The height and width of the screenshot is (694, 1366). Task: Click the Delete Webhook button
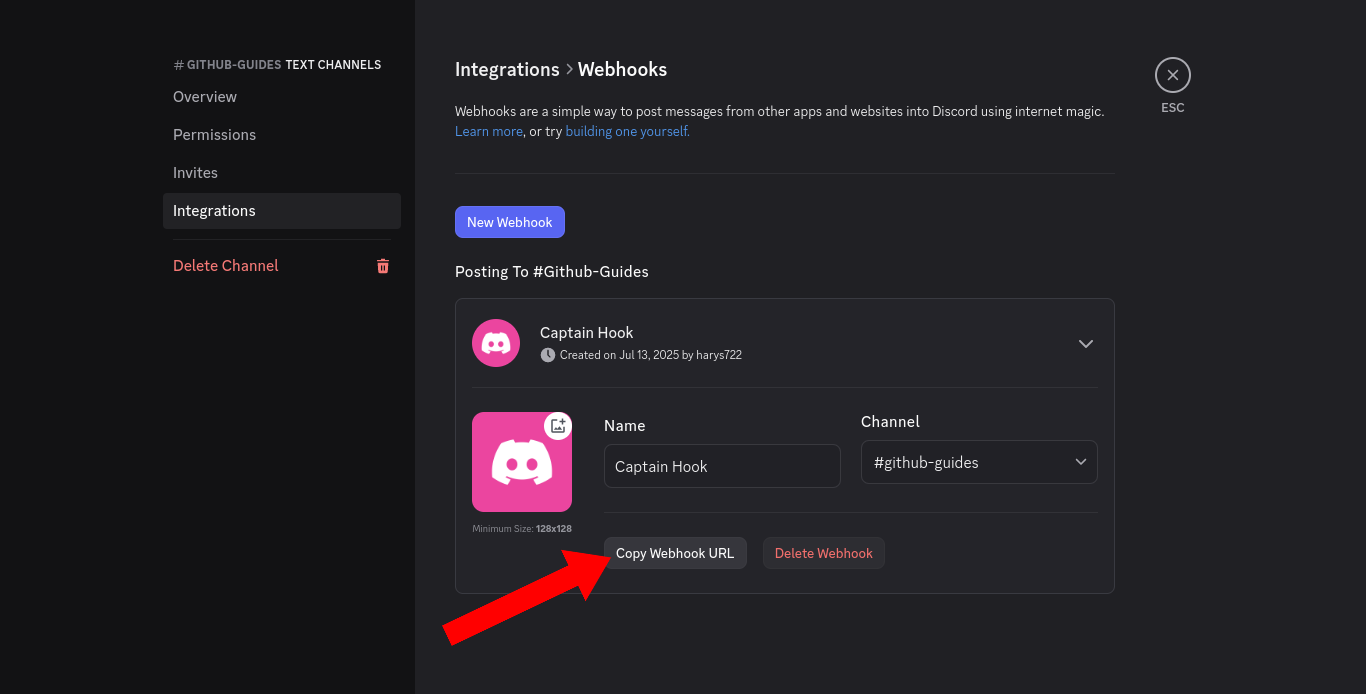(824, 553)
